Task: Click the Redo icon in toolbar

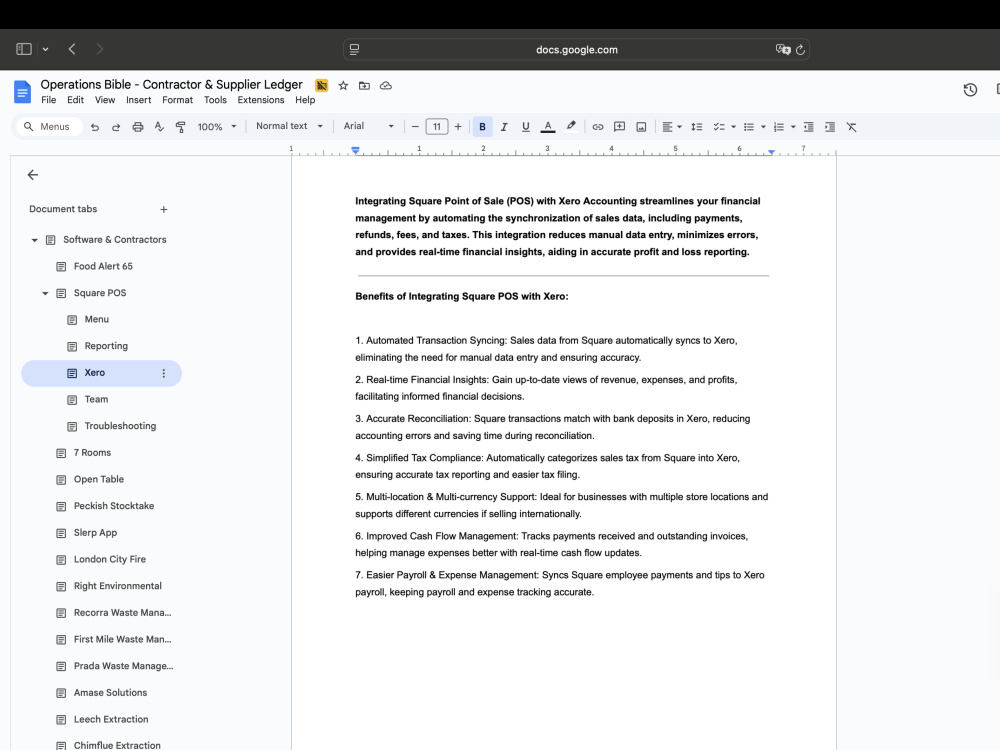Action: pyautogui.click(x=116, y=127)
